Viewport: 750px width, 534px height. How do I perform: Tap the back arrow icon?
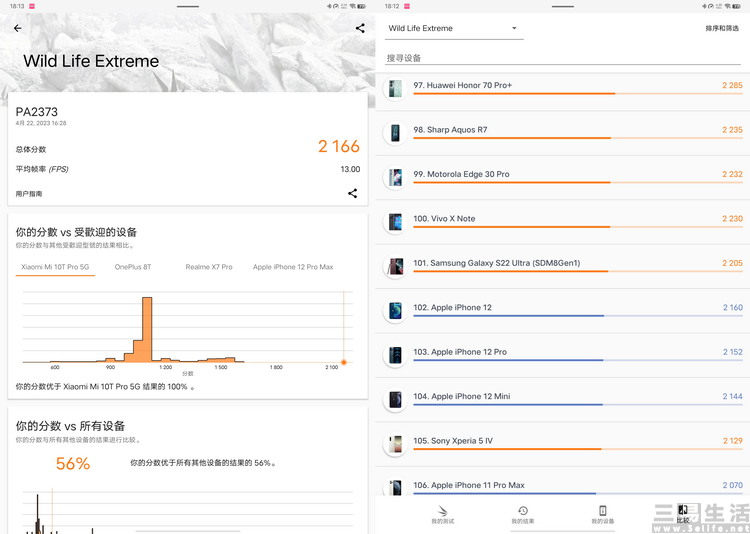coord(18,28)
